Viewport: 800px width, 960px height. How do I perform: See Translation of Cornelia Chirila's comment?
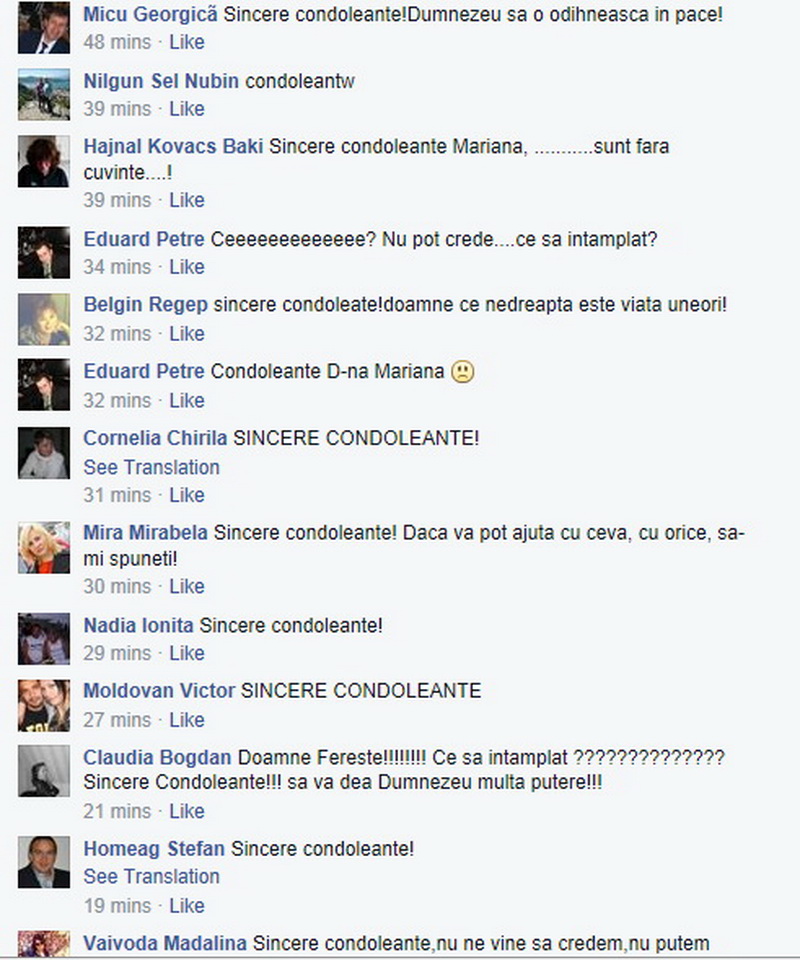(x=151, y=467)
